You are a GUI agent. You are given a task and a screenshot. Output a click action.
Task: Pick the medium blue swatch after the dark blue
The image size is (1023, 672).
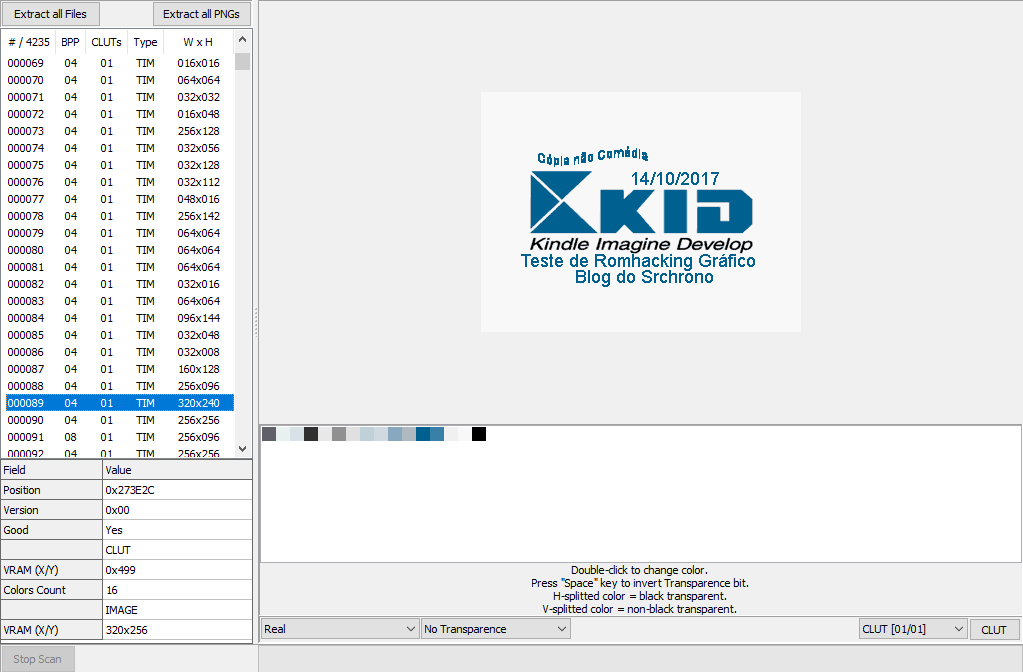(437, 434)
